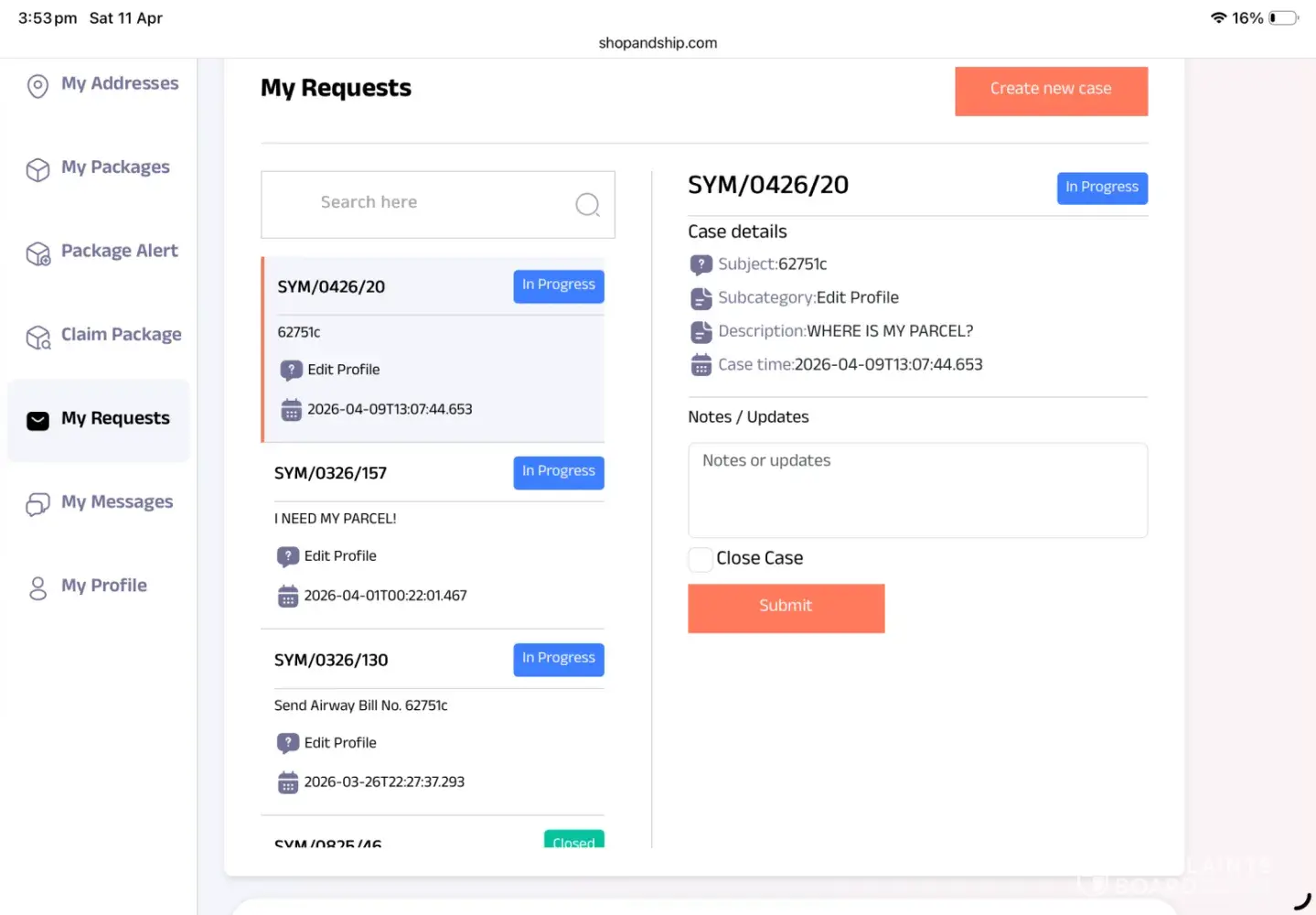This screenshot has width=1316, height=915.
Task: Go to the My Profile menu item
Action: (103, 586)
